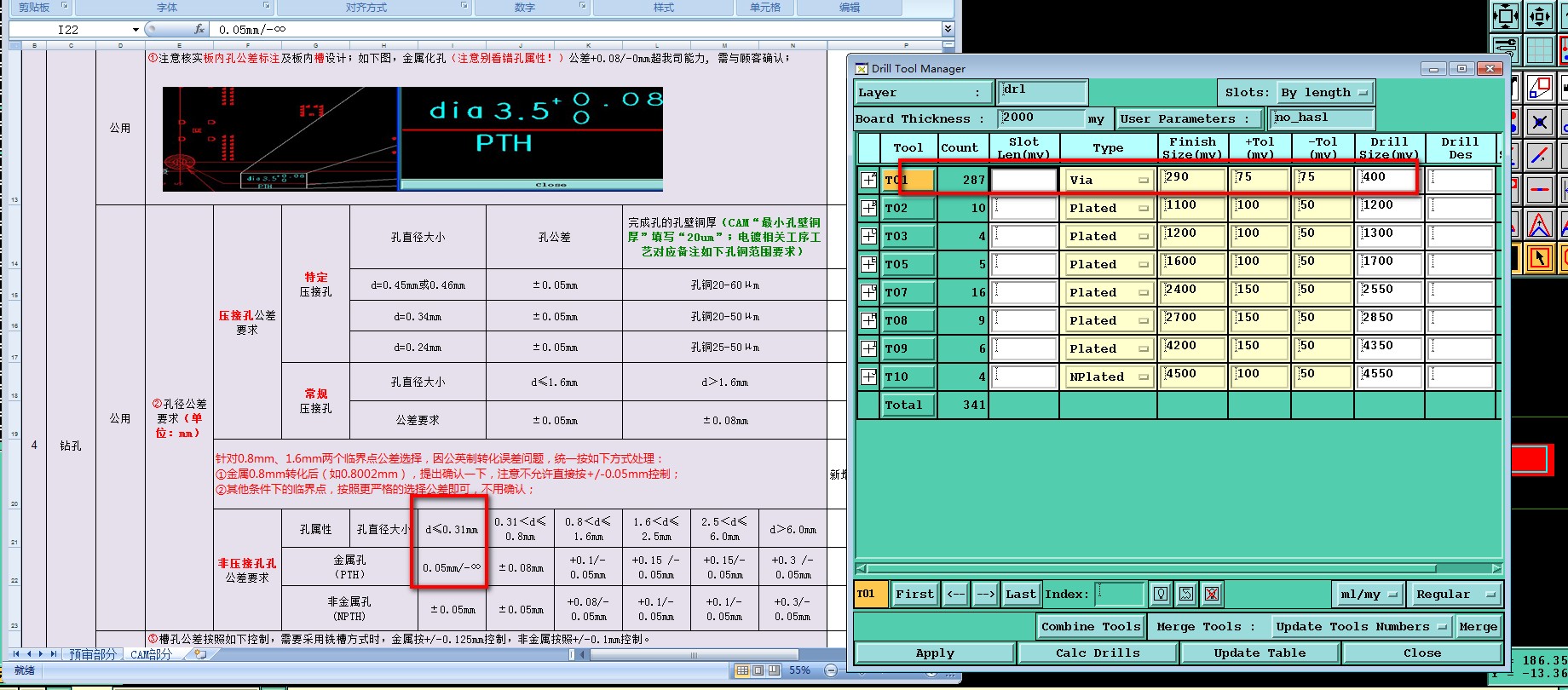Go to previous Excel sheet tab arrow
The height and width of the screenshot is (690, 1568).
pyautogui.click(x=29, y=654)
